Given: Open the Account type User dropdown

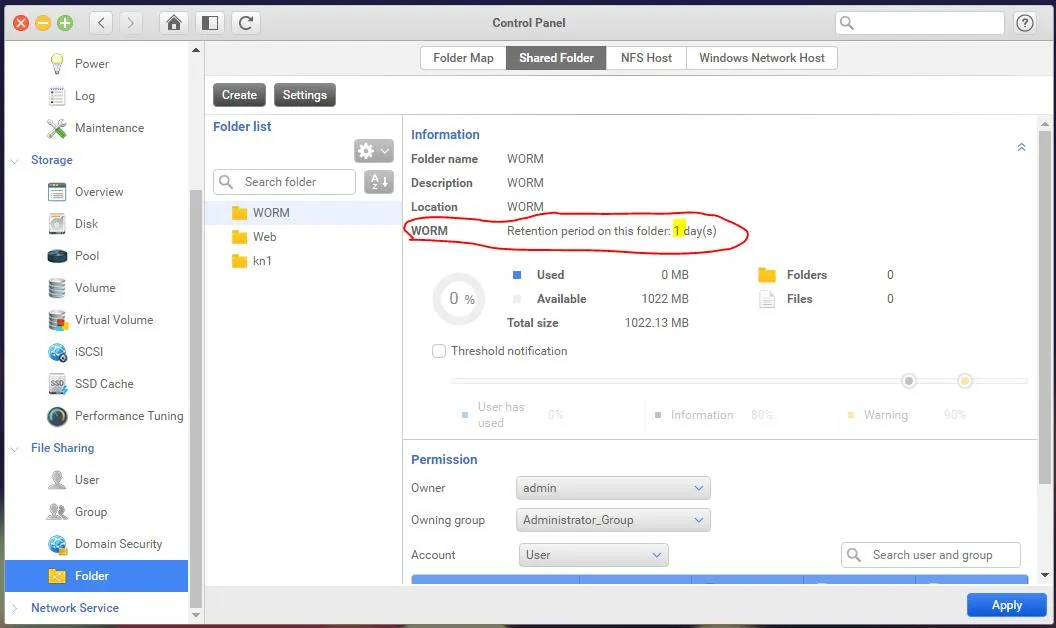Looking at the screenshot, I should 593,555.
